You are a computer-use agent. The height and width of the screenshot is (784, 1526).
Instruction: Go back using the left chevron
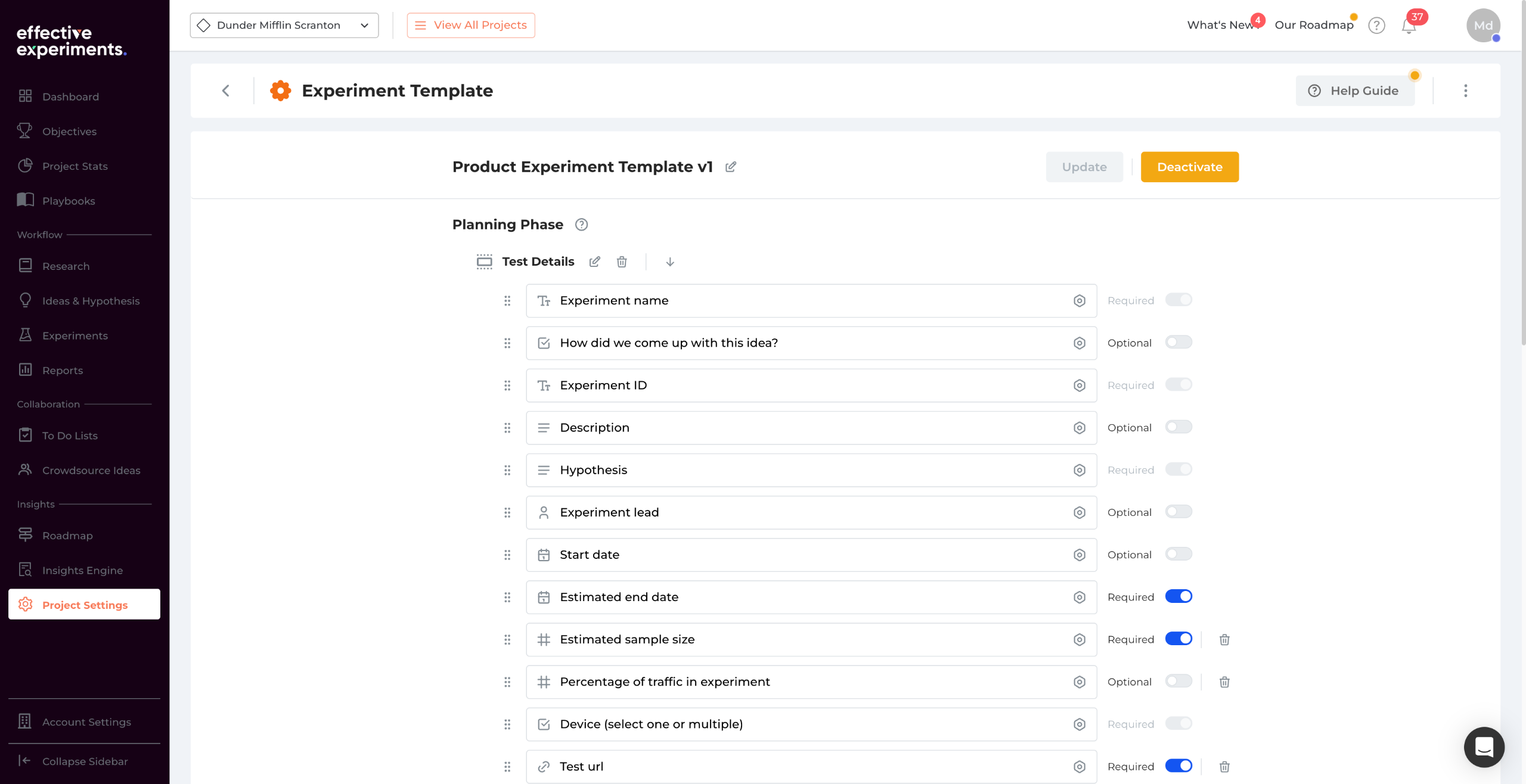tap(226, 91)
